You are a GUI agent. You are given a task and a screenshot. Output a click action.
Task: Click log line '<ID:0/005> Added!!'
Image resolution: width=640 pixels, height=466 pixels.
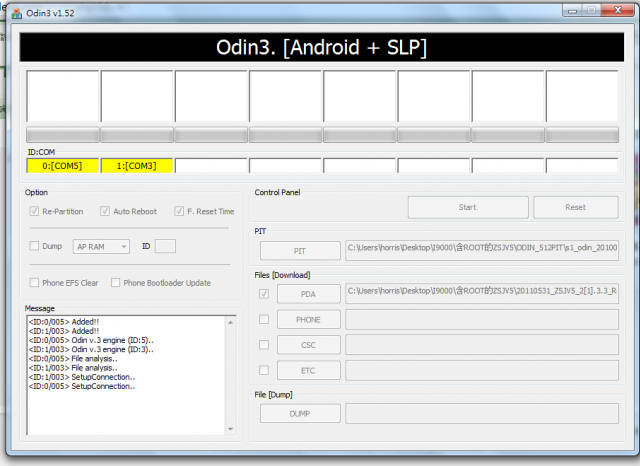64,322
